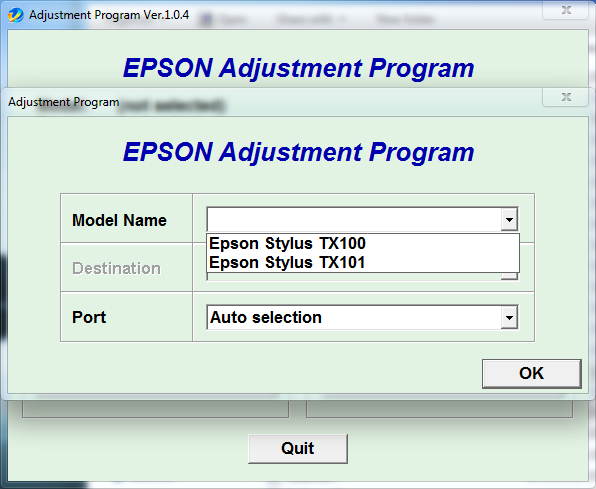
Task: Click the main window's EPSON Adjustment Program heading
Action: (298, 68)
